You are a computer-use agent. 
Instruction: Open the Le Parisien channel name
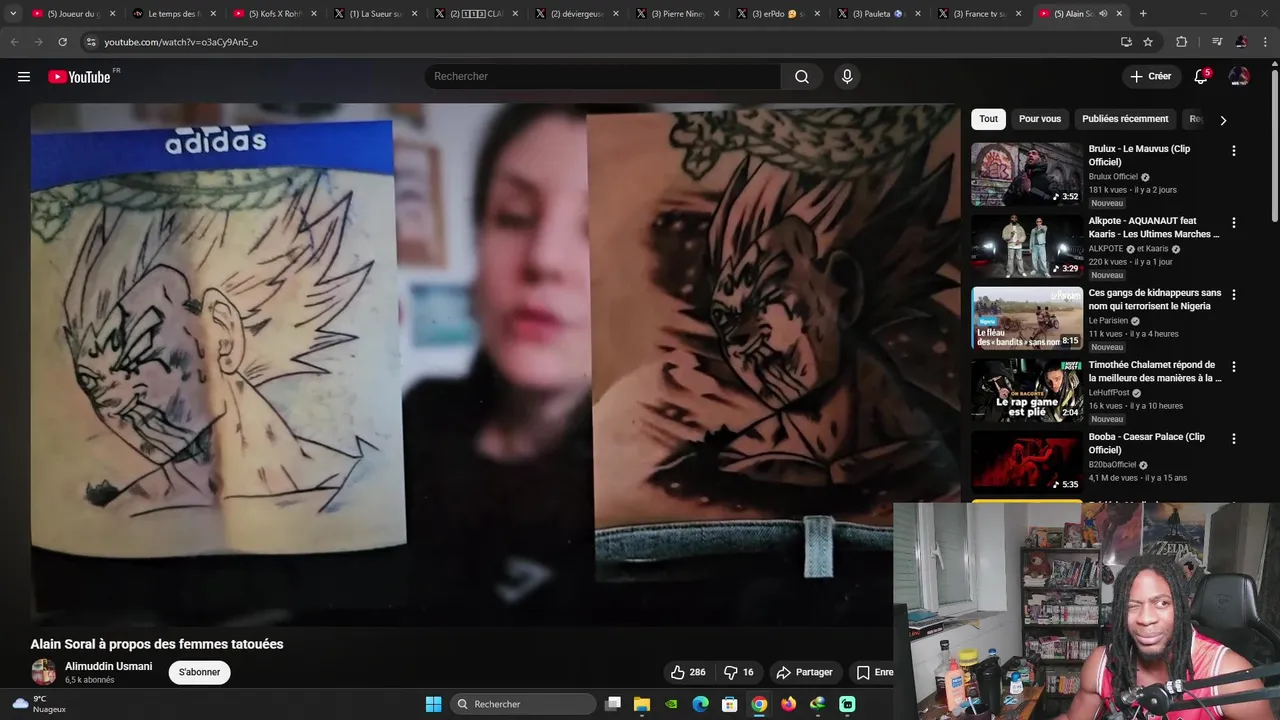point(1109,321)
